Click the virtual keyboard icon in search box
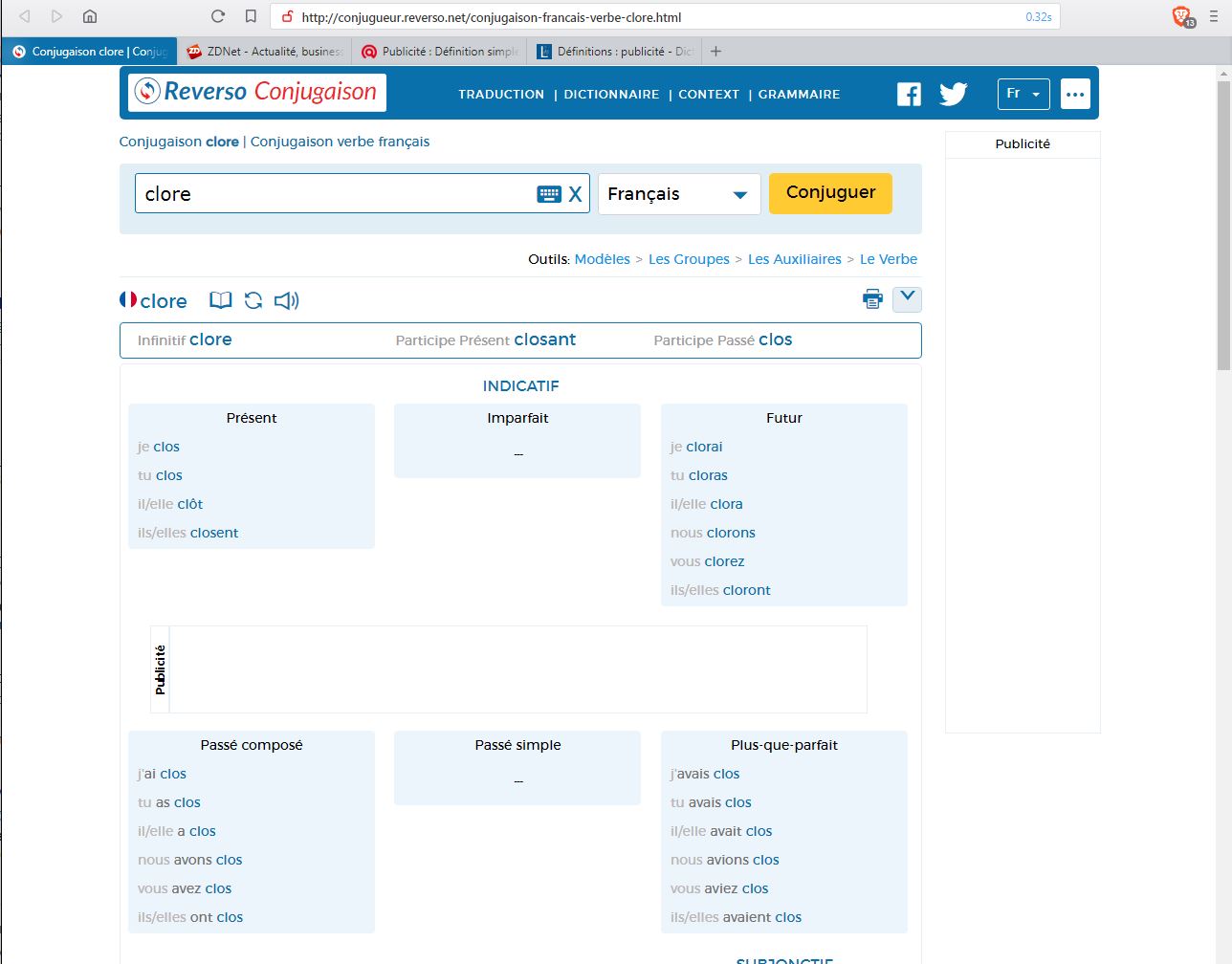 tap(549, 194)
